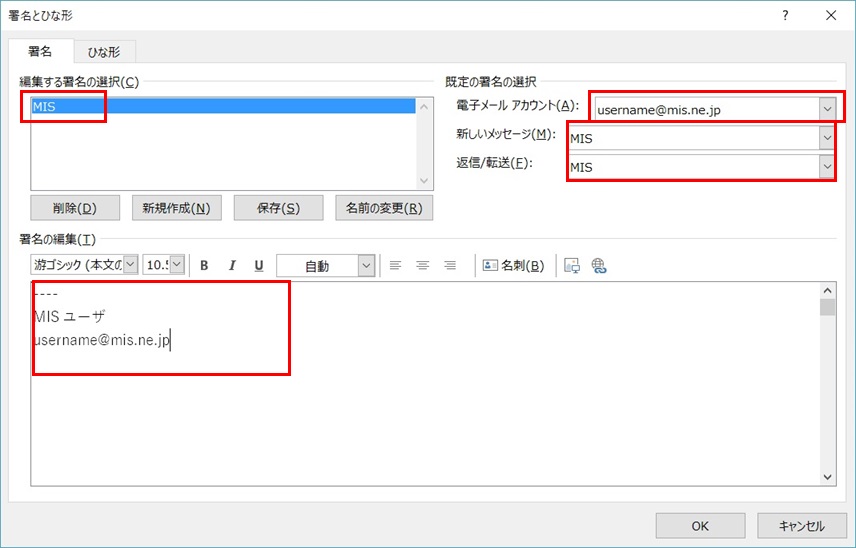Close the 署名とひな形 dialog
This screenshot has width=856, height=548.
tap(831, 15)
